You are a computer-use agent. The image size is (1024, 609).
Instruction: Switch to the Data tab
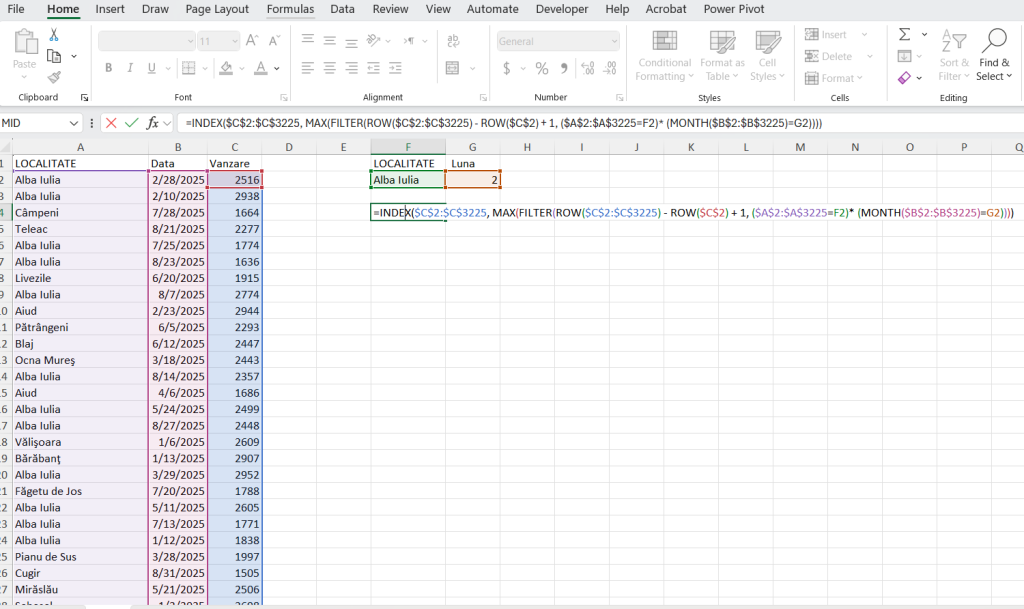tap(342, 9)
